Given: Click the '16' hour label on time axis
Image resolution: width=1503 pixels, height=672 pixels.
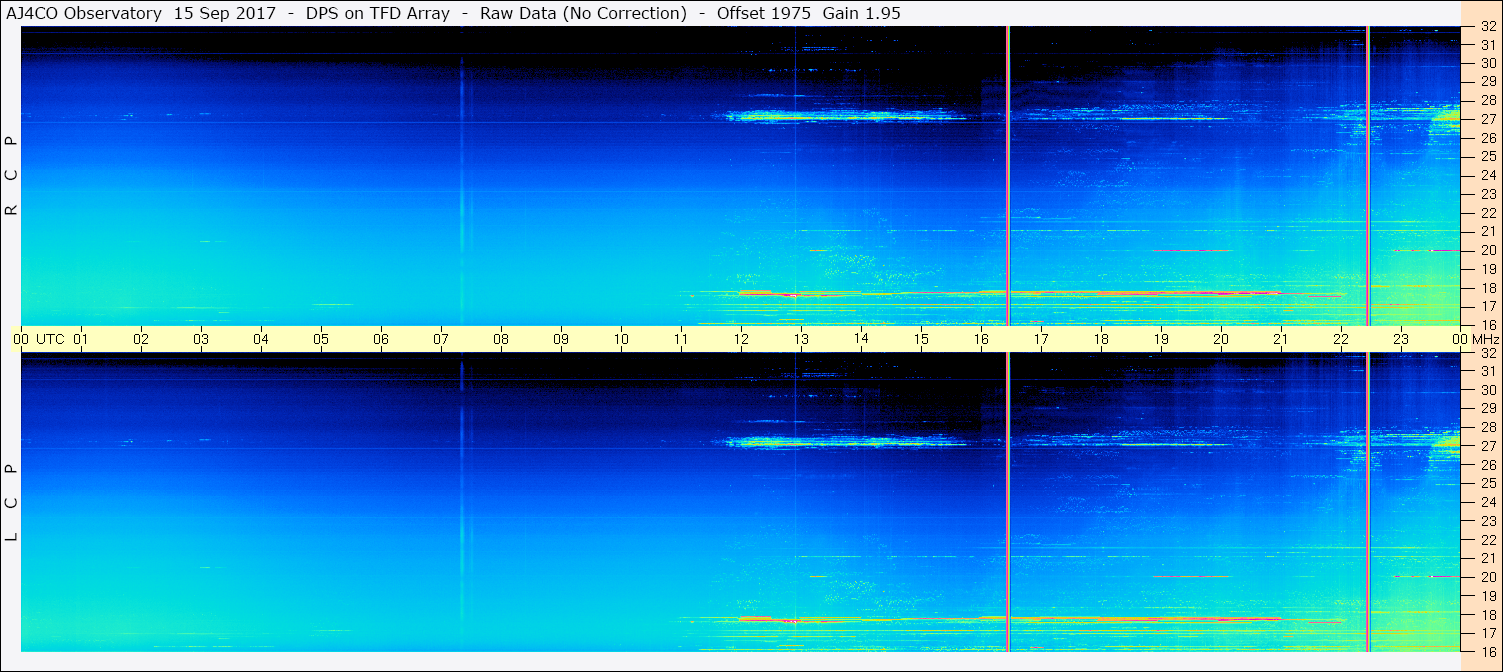Looking at the screenshot, I should 981,339.
